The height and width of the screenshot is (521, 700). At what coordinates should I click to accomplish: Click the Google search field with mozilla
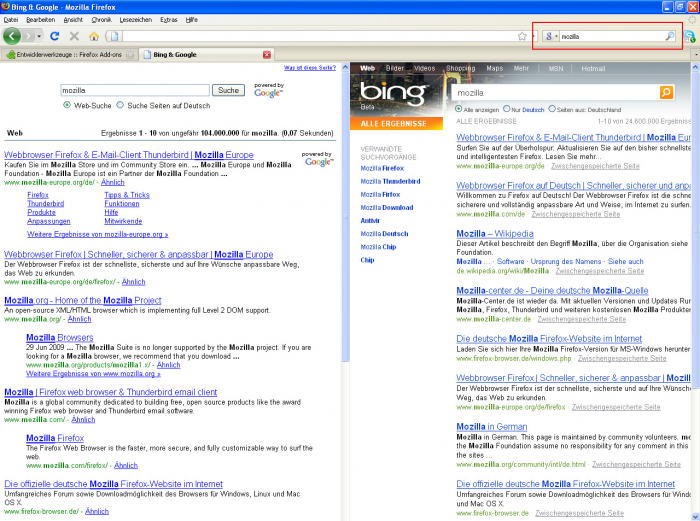(x=135, y=90)
